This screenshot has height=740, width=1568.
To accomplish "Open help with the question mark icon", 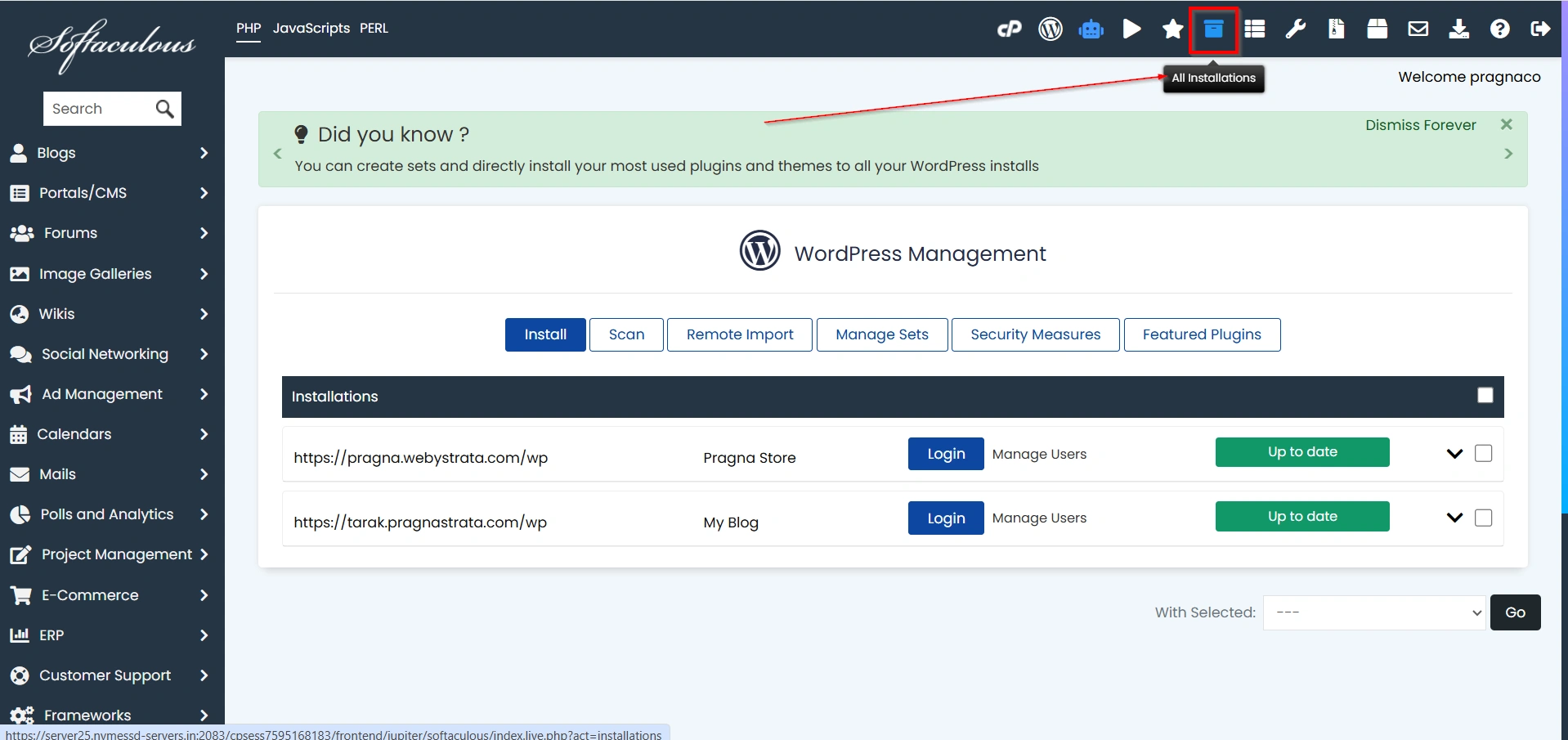I will (x=1500, y=29).
